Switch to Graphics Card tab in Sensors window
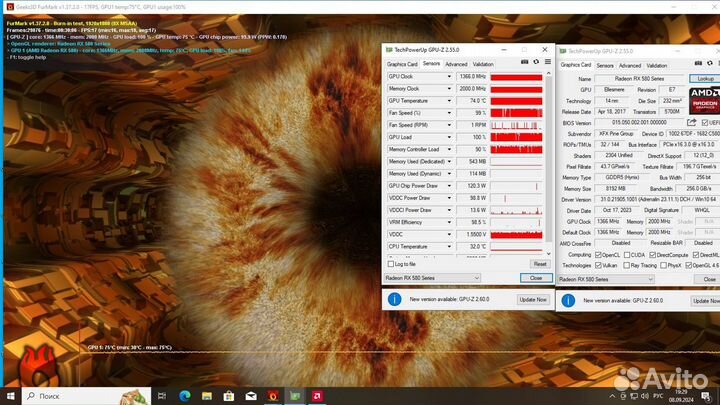 402,64
